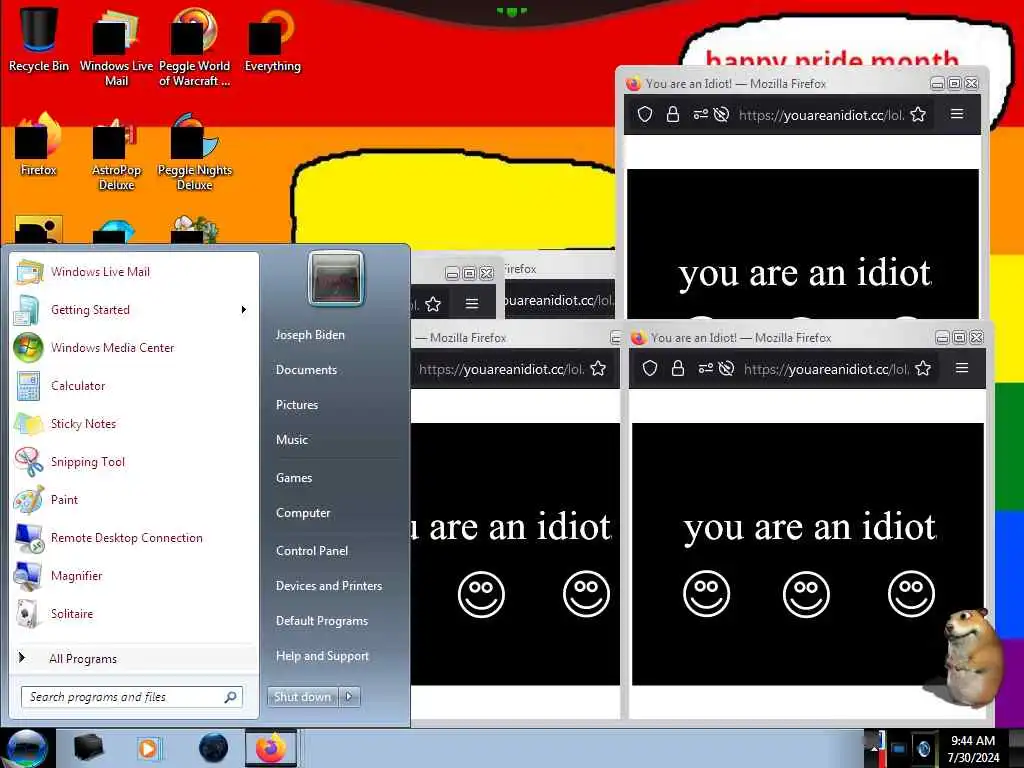The width and height of the screenshot is (1024, 768).
Task: Click blocked-autoplay icon in top Firefox window
Action: click(x=722, y=115)
